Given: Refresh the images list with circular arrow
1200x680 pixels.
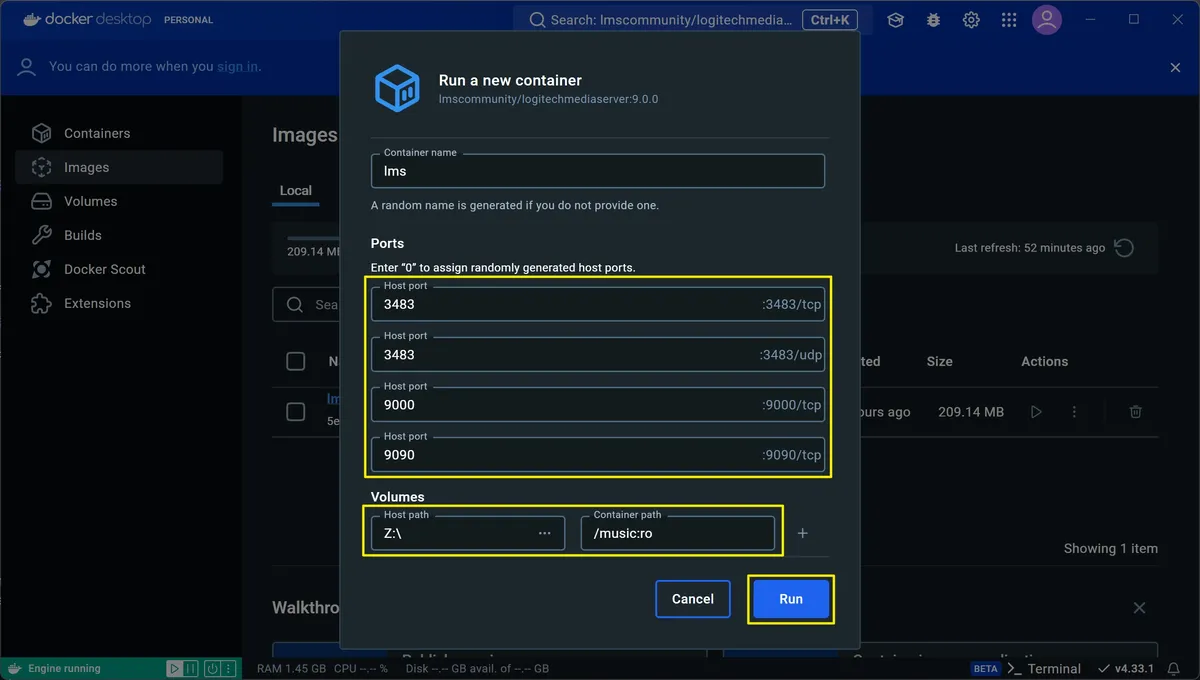Looking at the screenshot, I should (1124, 248).
